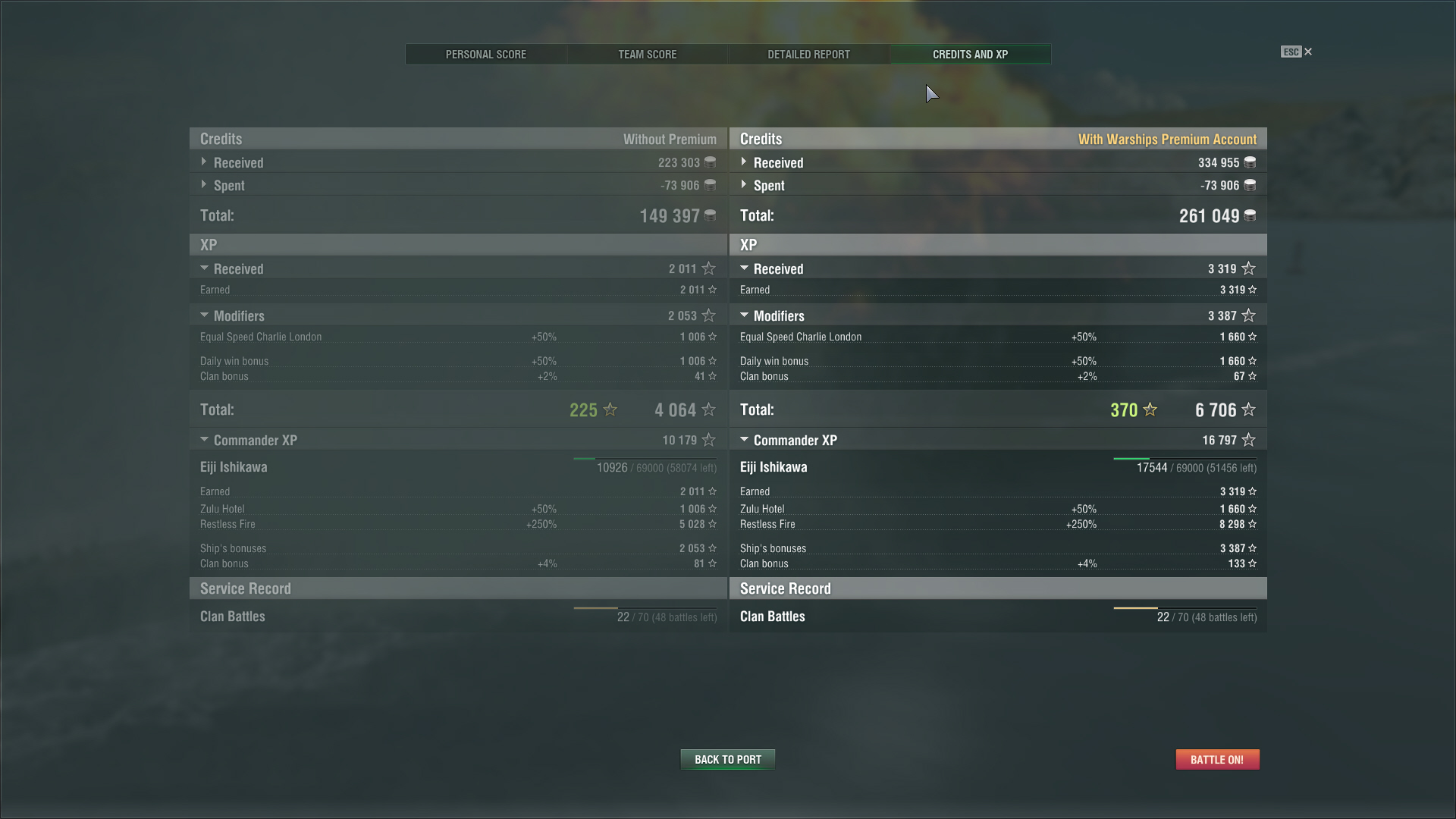Click coin icon next to 261 049 total

click(1250, 215)
